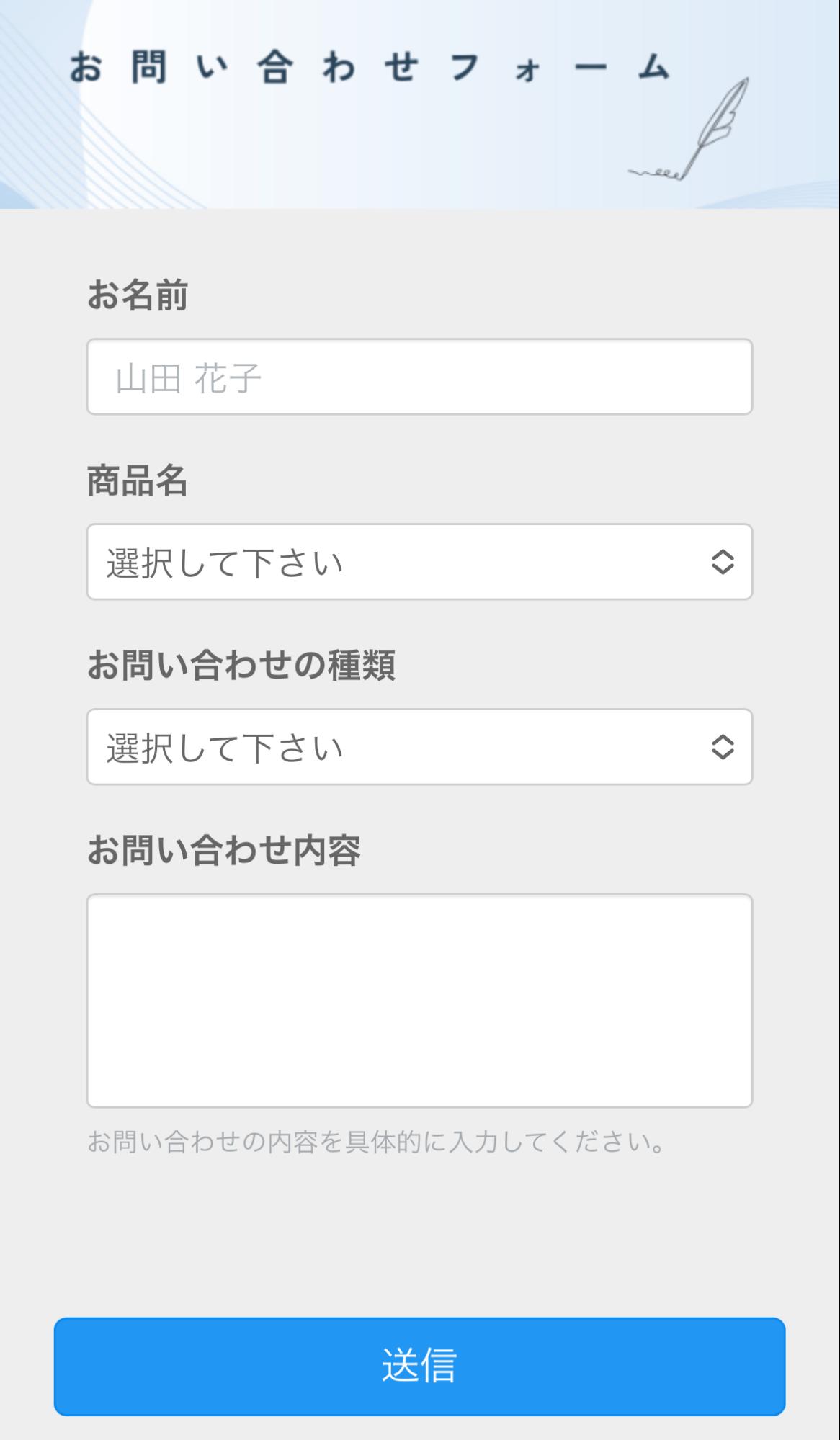
Task: Select the 選択して下さい text under お問い合わせの種類
Action: pos(225,748)
